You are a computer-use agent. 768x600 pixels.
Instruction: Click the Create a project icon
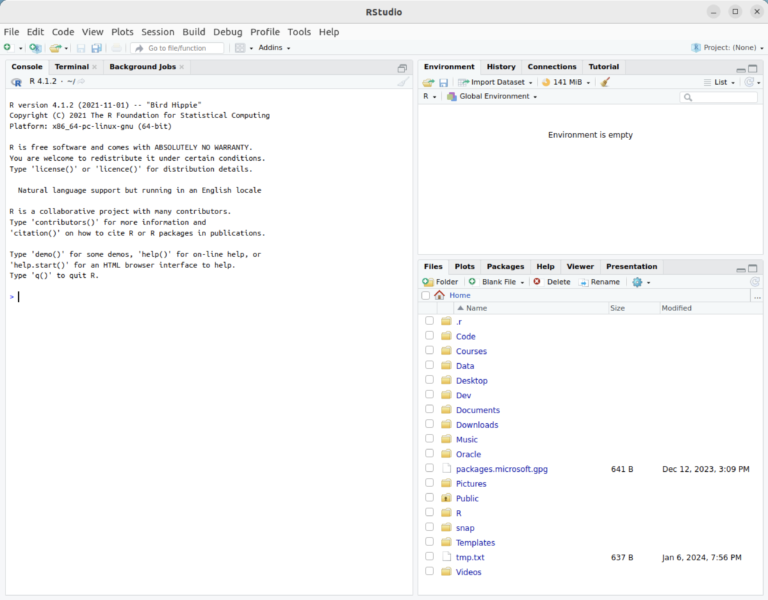[x=35, y=48]
